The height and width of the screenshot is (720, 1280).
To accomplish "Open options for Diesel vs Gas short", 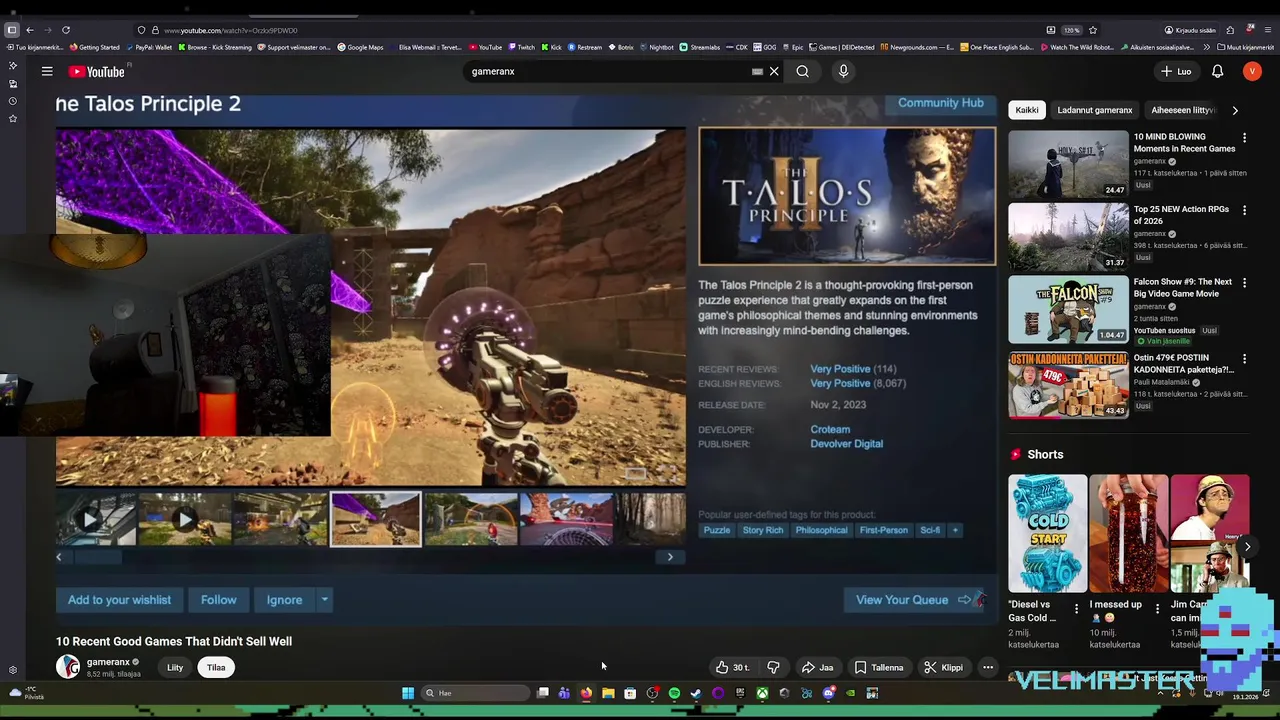I will [1076, 607].
